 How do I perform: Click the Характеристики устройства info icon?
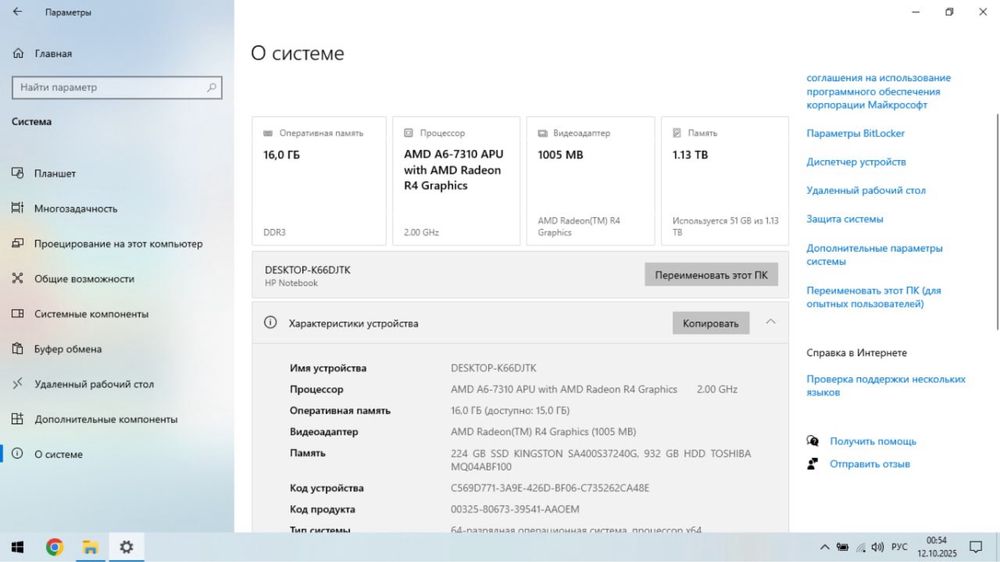point(270,323)
